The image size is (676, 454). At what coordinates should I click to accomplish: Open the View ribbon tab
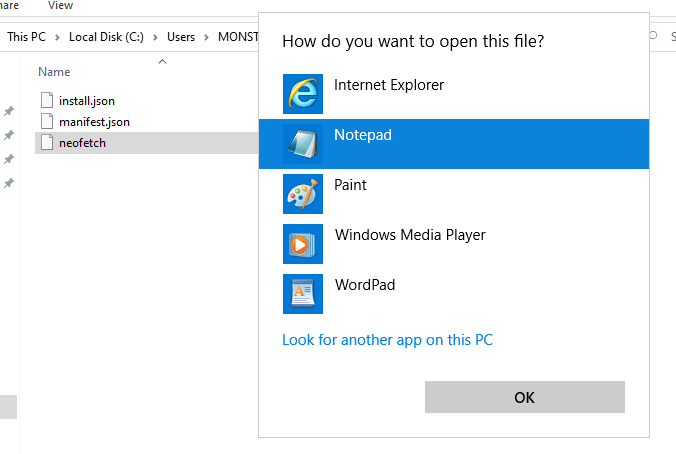60,6
